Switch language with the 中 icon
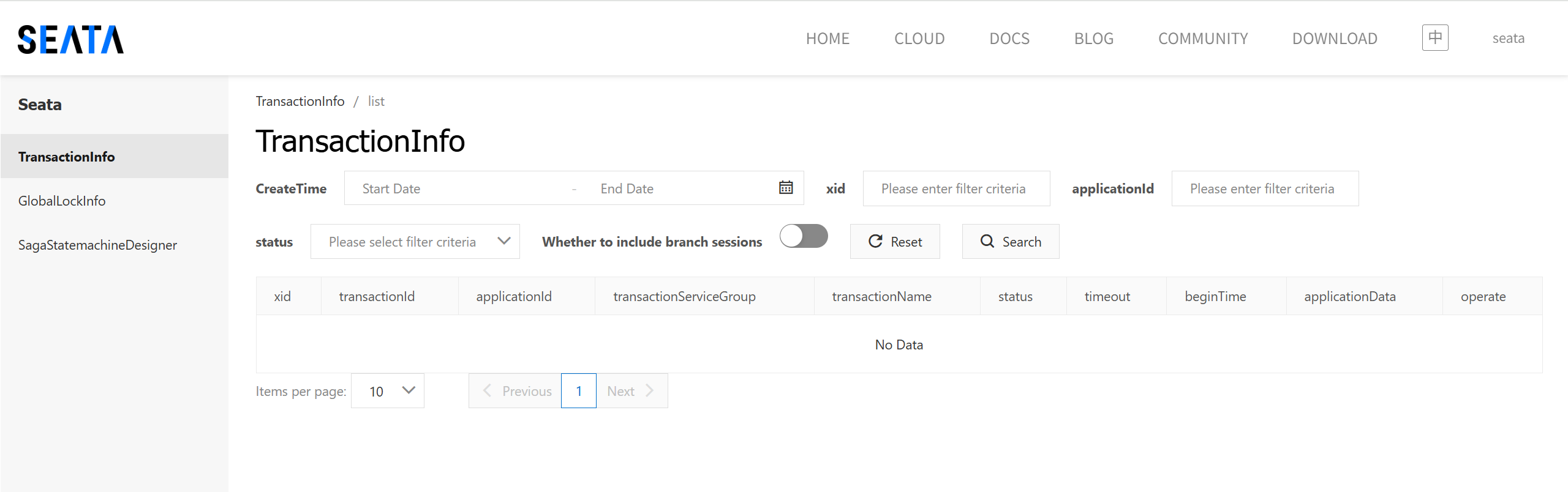 tap(1435, 38)
